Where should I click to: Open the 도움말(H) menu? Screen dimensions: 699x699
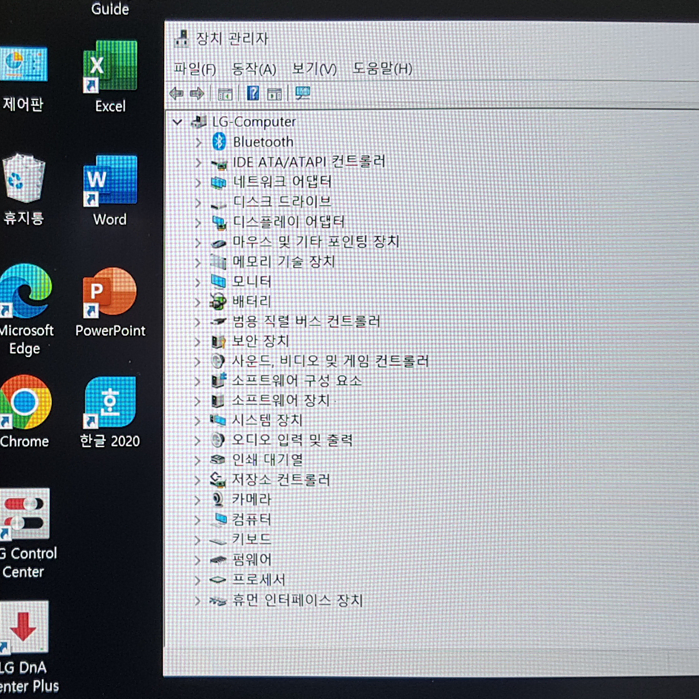pos(382,69)
